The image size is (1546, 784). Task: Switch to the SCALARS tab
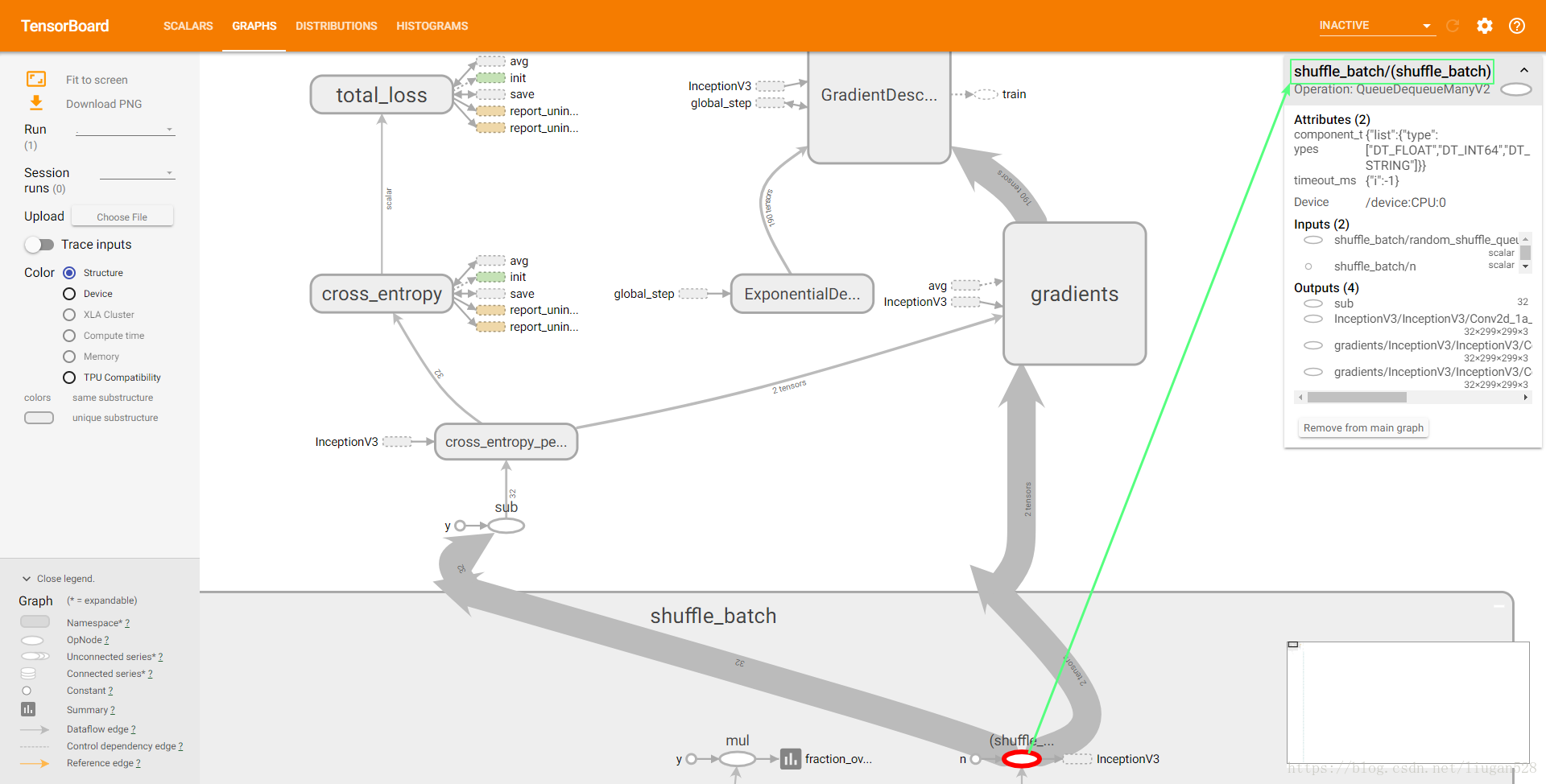pos(188,26)
